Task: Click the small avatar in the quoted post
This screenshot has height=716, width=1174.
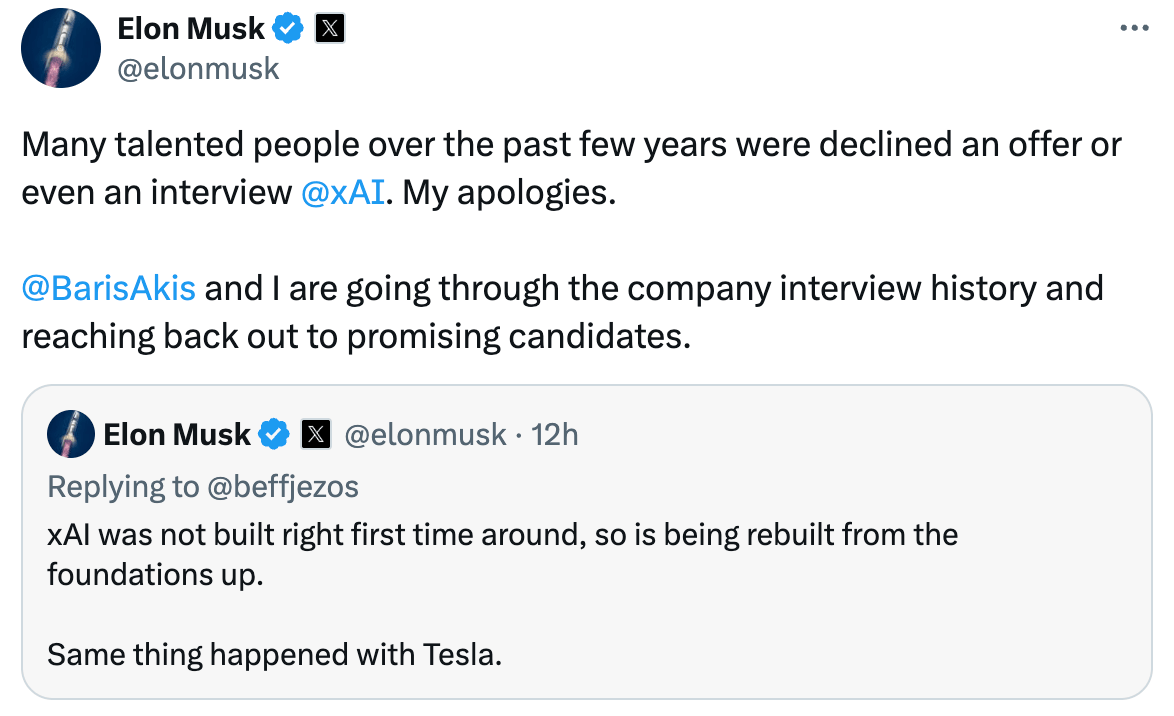Action: tap(71, 435)
